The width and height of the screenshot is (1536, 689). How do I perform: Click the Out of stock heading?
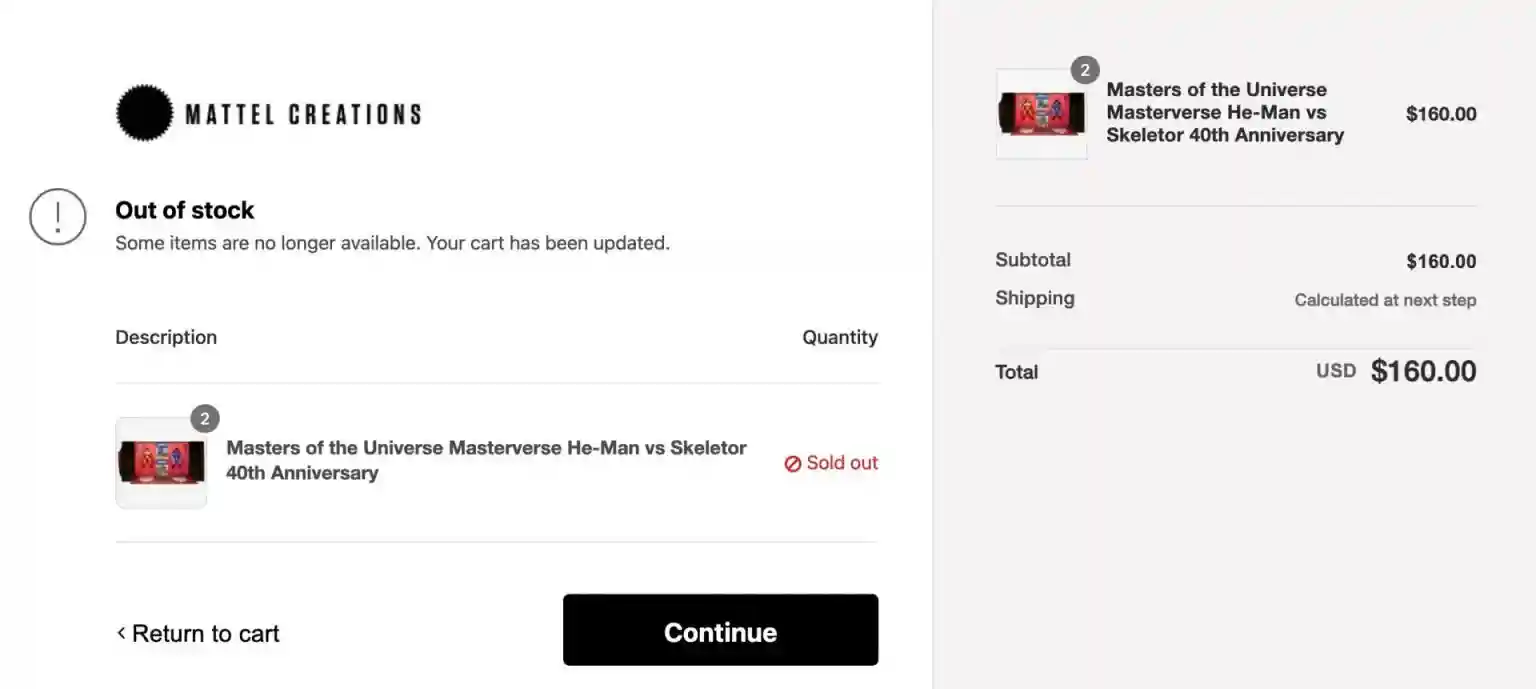[185, 210]
